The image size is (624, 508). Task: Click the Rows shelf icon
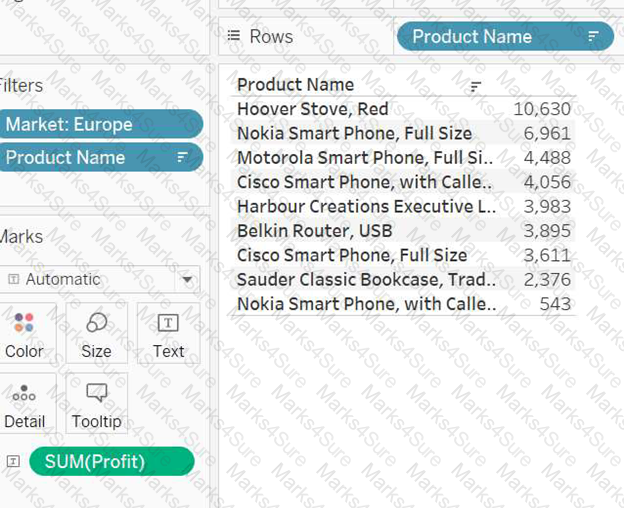234,36
